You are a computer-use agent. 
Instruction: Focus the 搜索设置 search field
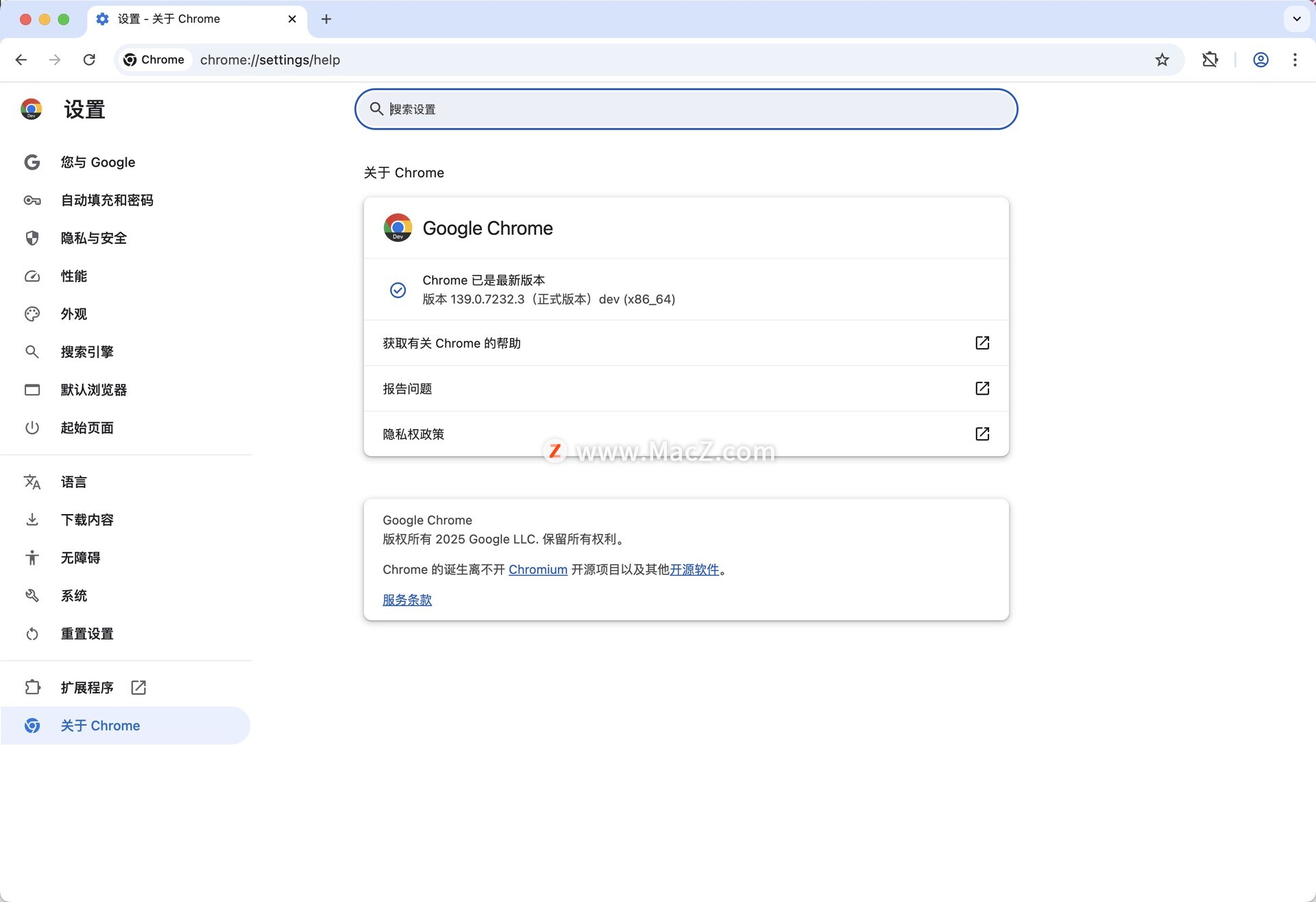(x=686, y=109)
